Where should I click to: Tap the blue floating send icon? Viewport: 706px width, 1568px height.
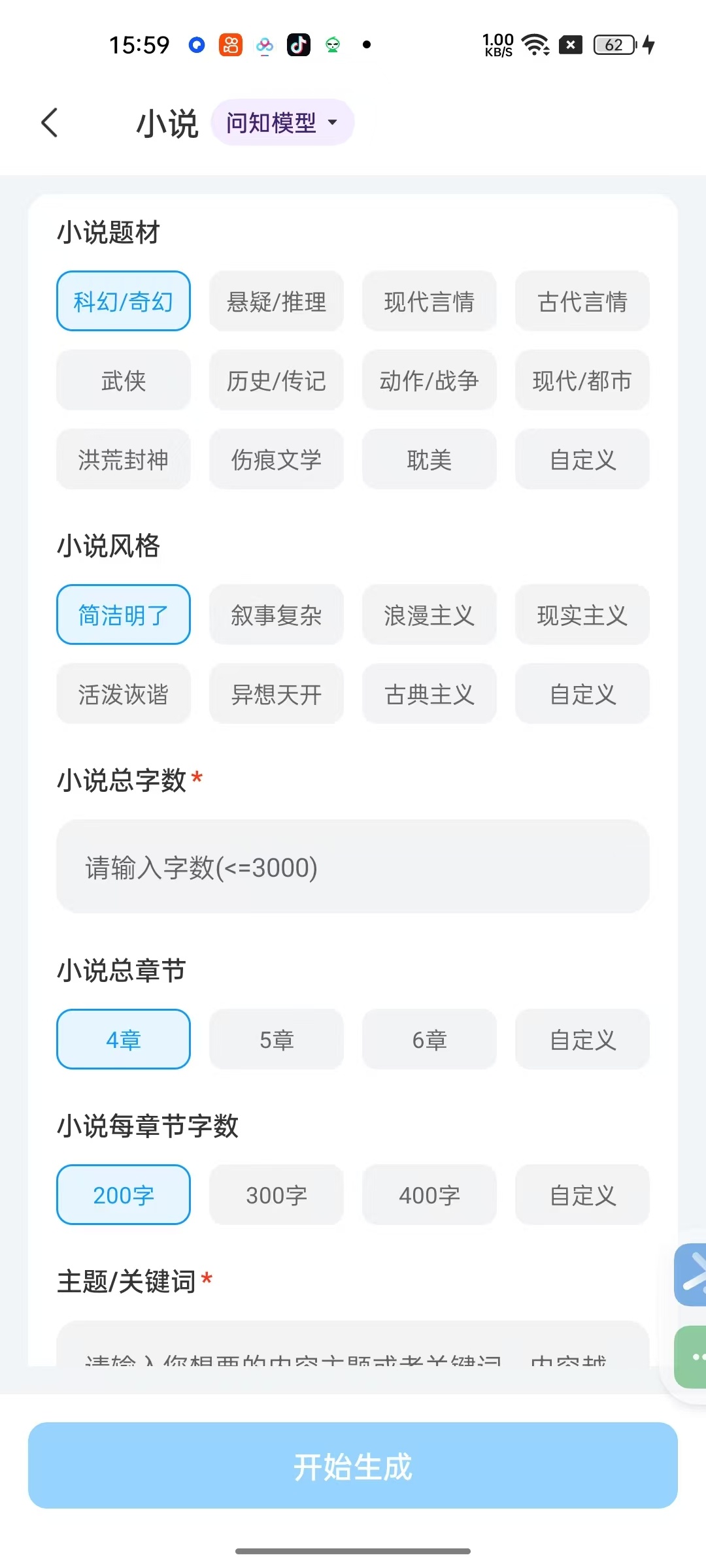coord(692,1275)
